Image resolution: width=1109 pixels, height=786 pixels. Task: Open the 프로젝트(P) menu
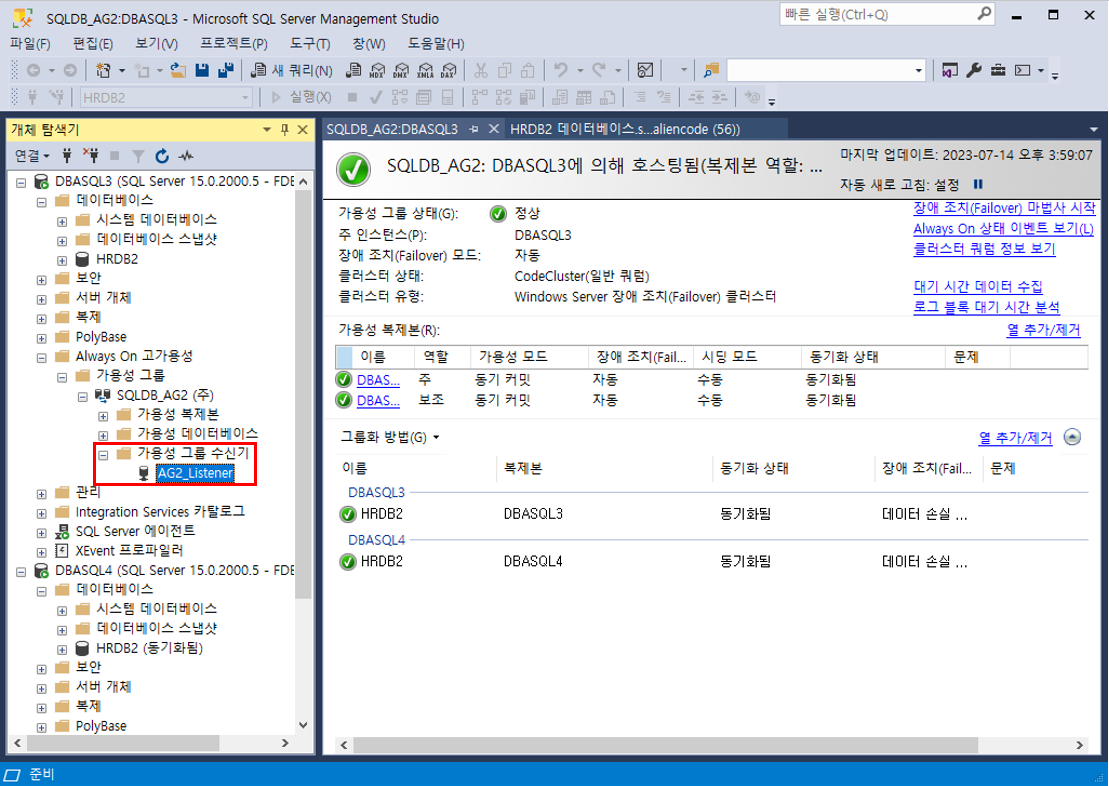tap(233, 44)
